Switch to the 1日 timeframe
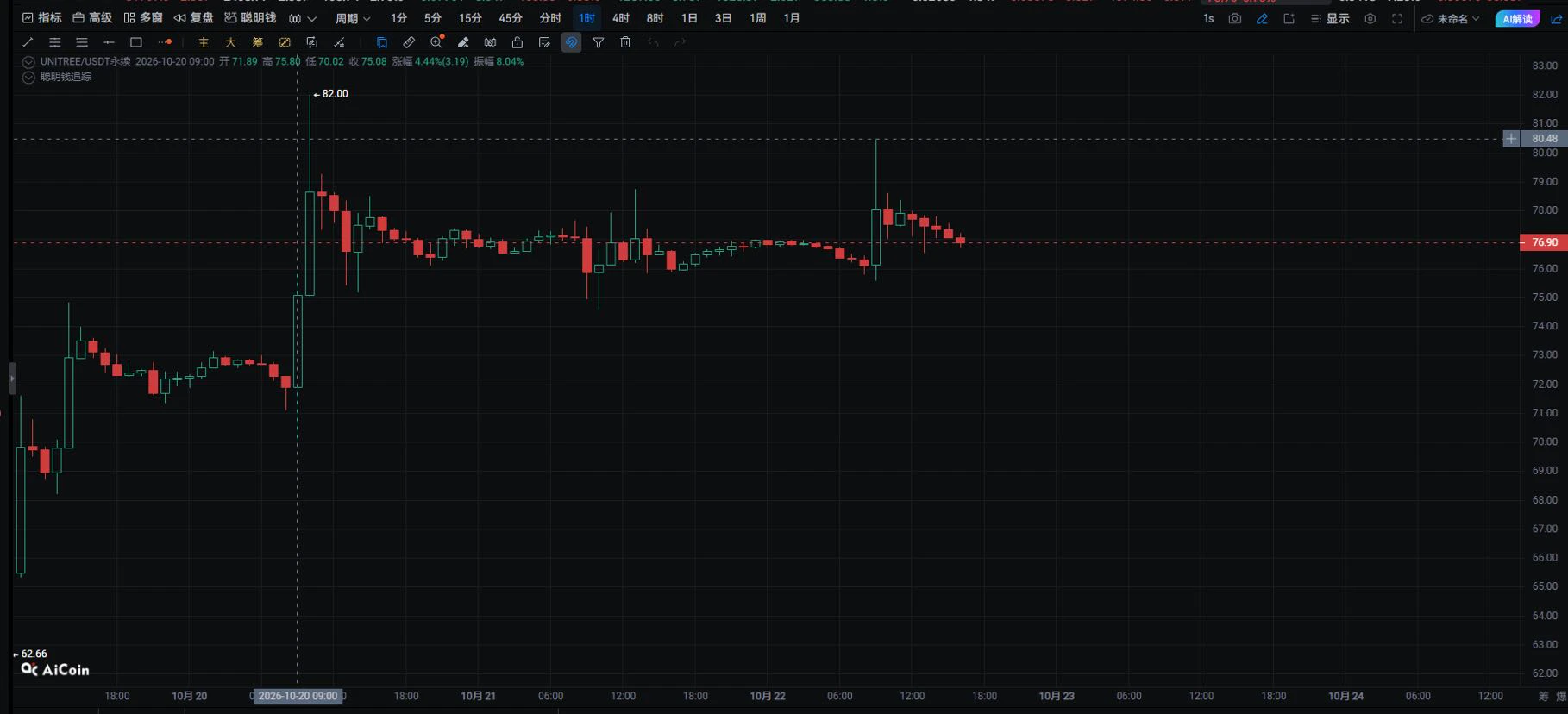 (689, 18)
